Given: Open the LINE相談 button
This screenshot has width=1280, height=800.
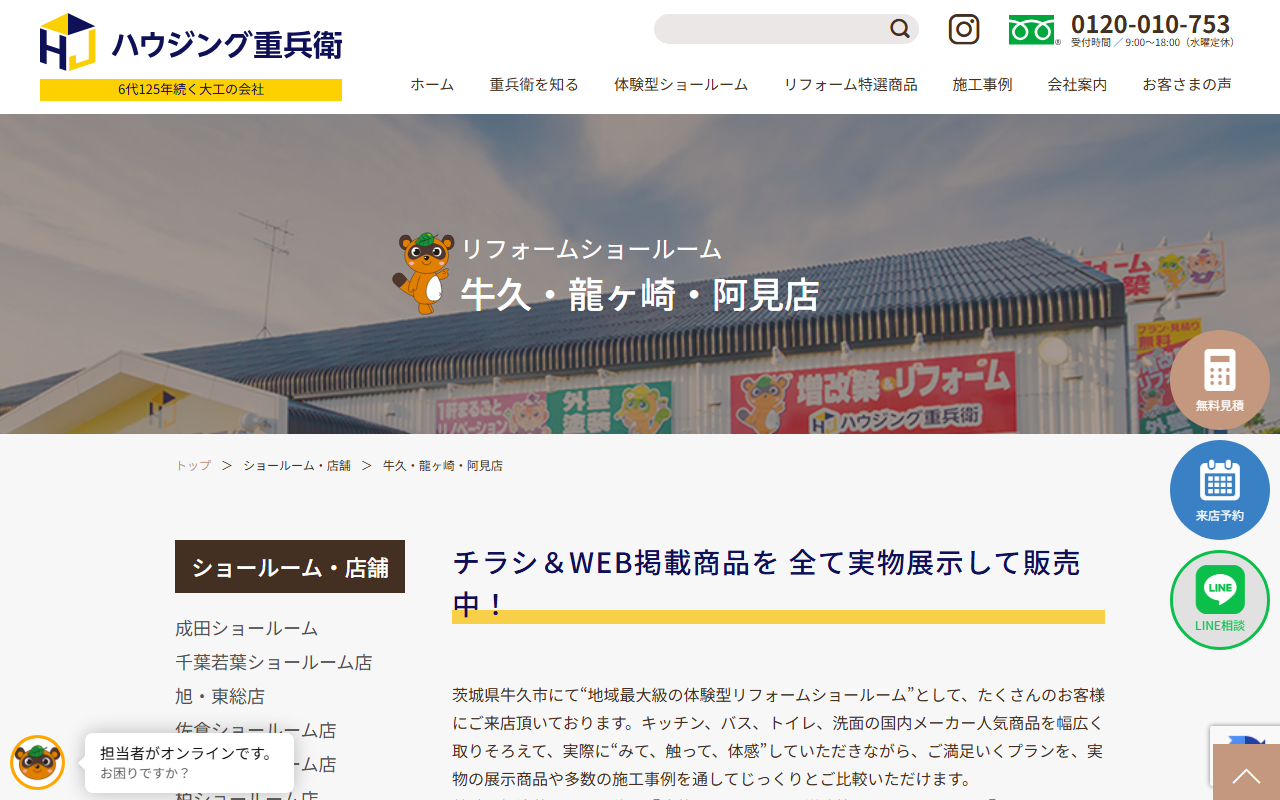Looking at the screenshot, I should (1220, 600).
